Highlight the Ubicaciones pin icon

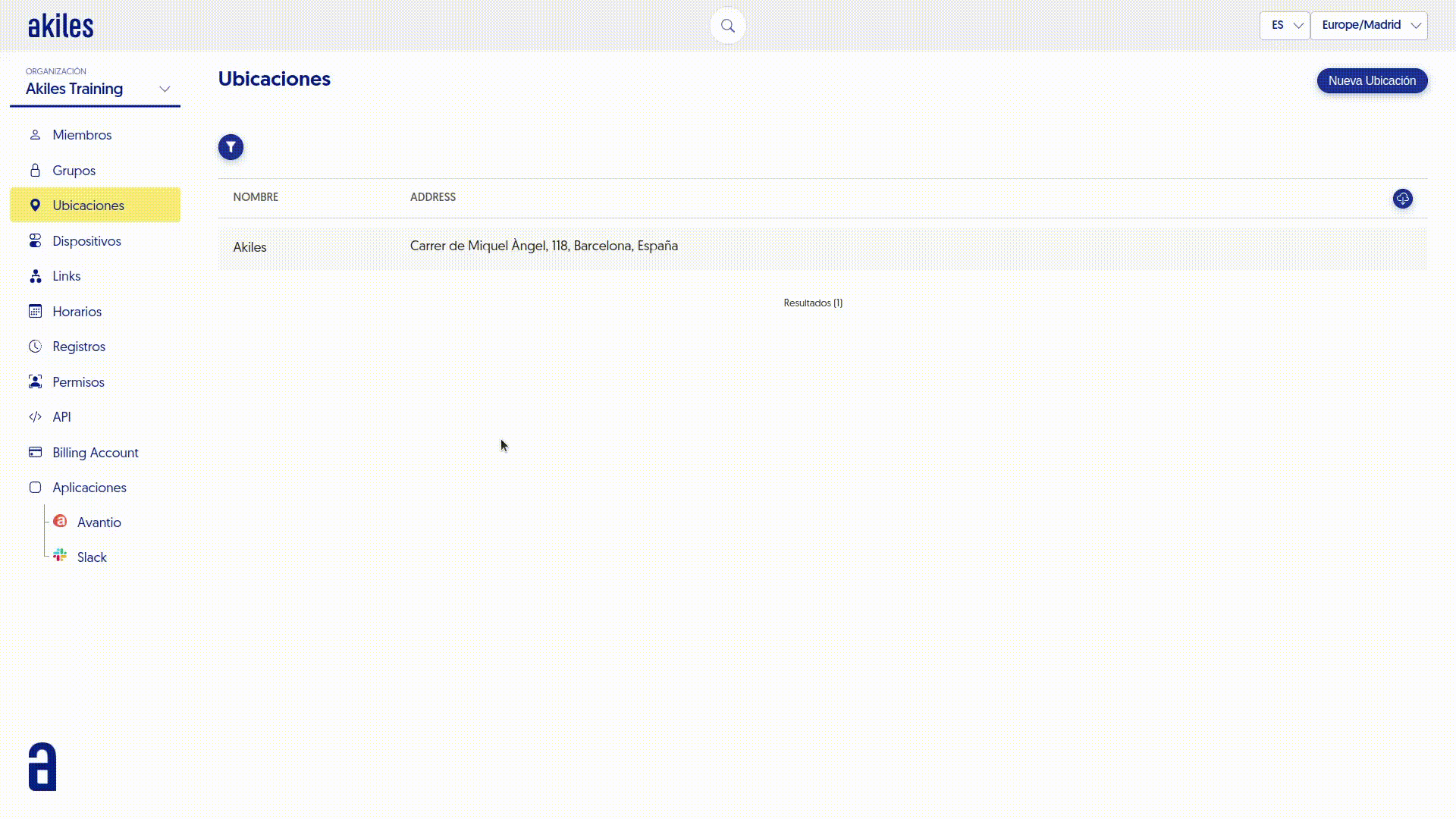point(35,205)
